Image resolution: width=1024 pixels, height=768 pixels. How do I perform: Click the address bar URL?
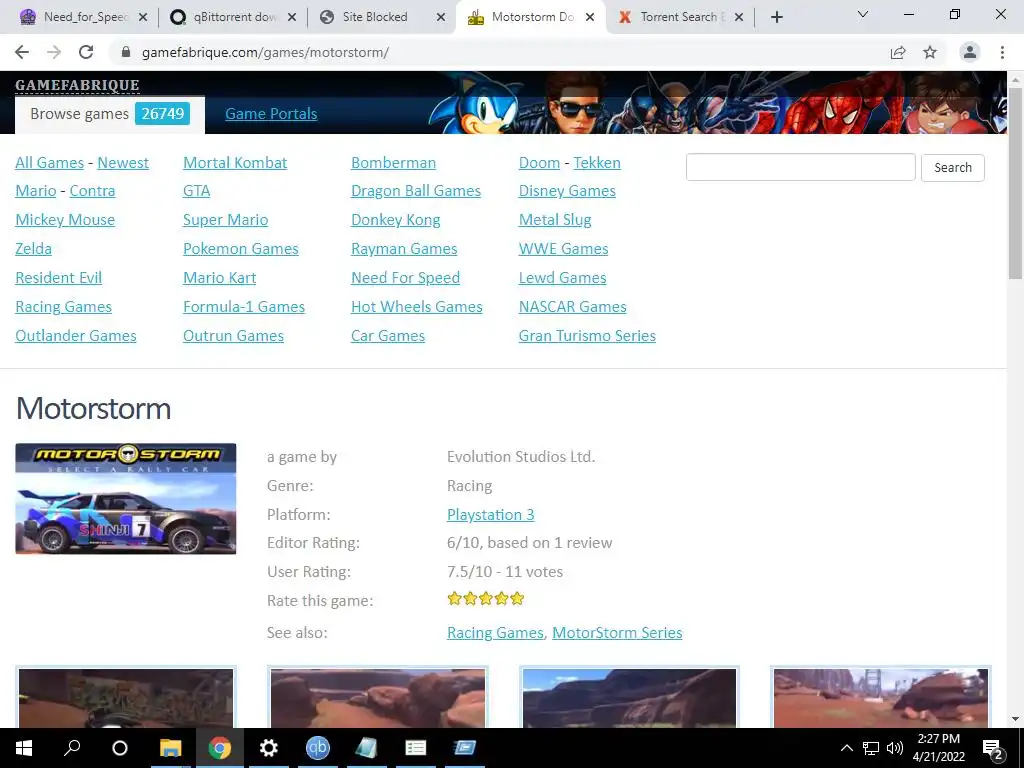click(265, 52)
